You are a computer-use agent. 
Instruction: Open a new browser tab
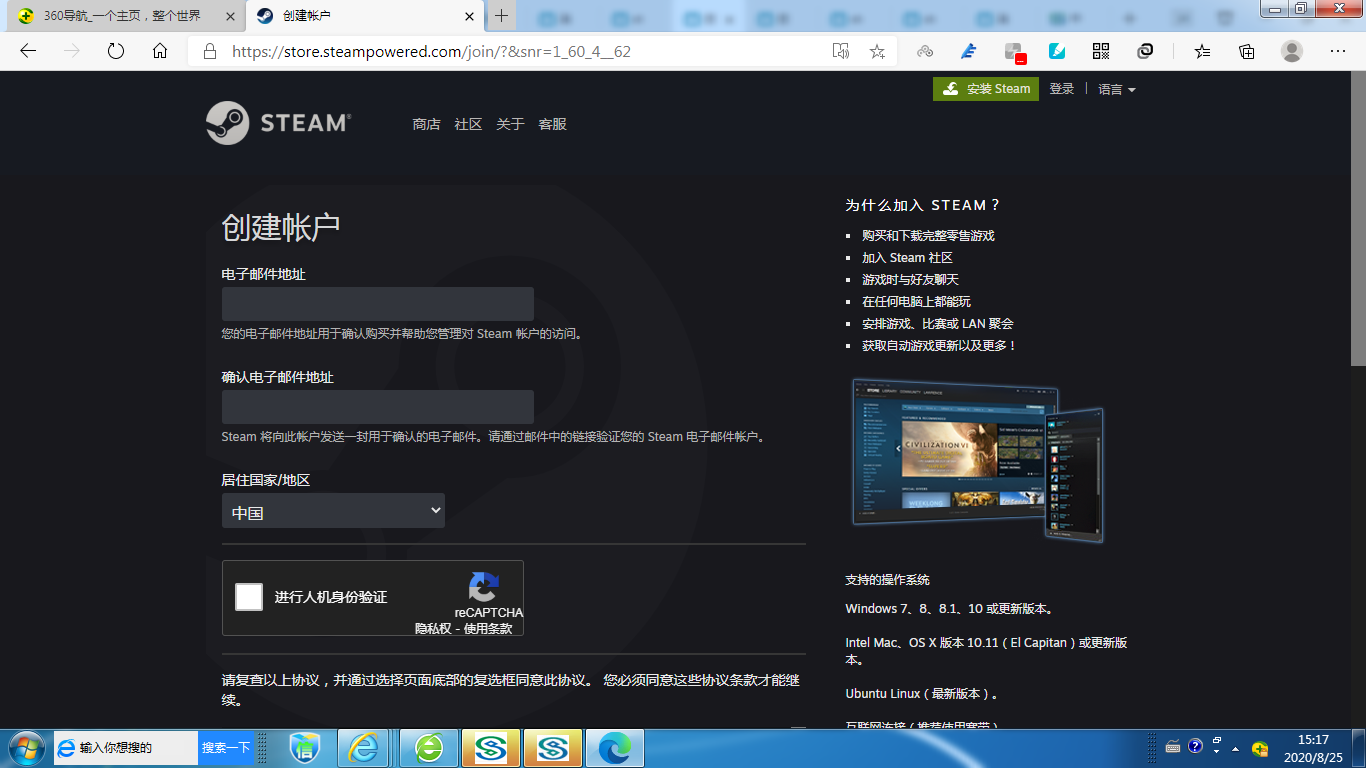click(502, 15)
